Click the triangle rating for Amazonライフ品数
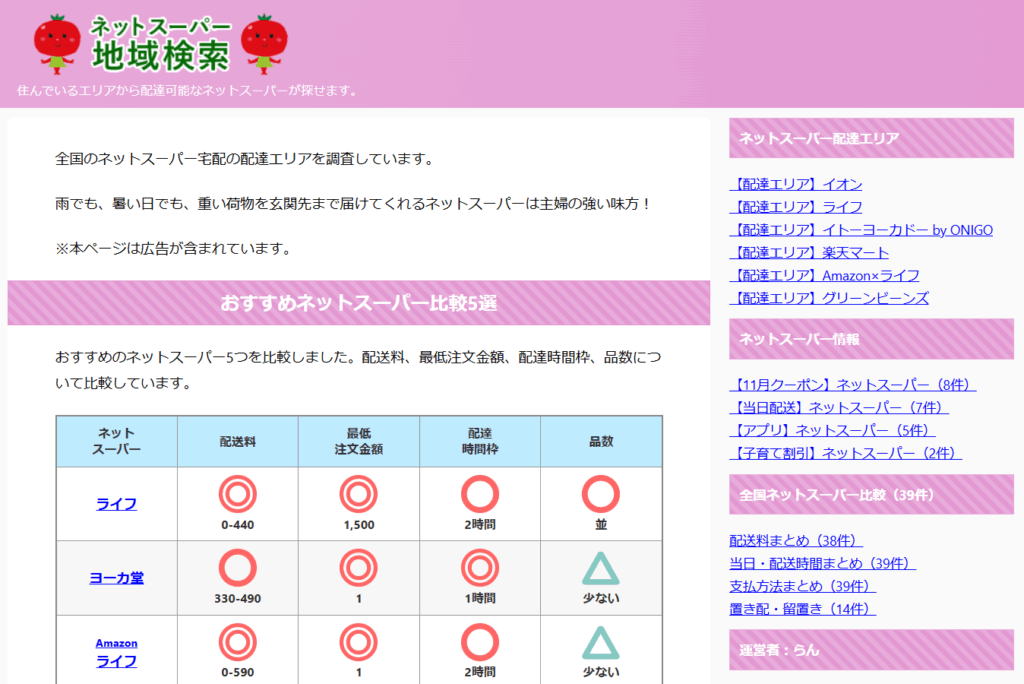This screenshot has width=1024, height=684. click(x=599, y=644)
